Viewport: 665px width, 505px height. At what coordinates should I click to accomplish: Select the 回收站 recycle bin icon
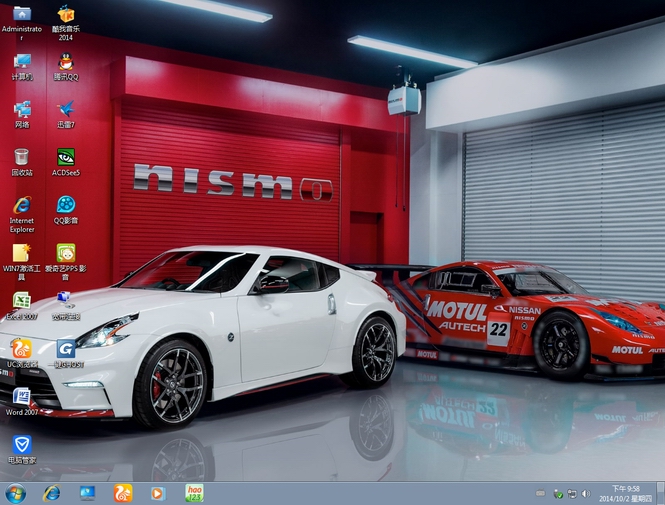(22, 162)
